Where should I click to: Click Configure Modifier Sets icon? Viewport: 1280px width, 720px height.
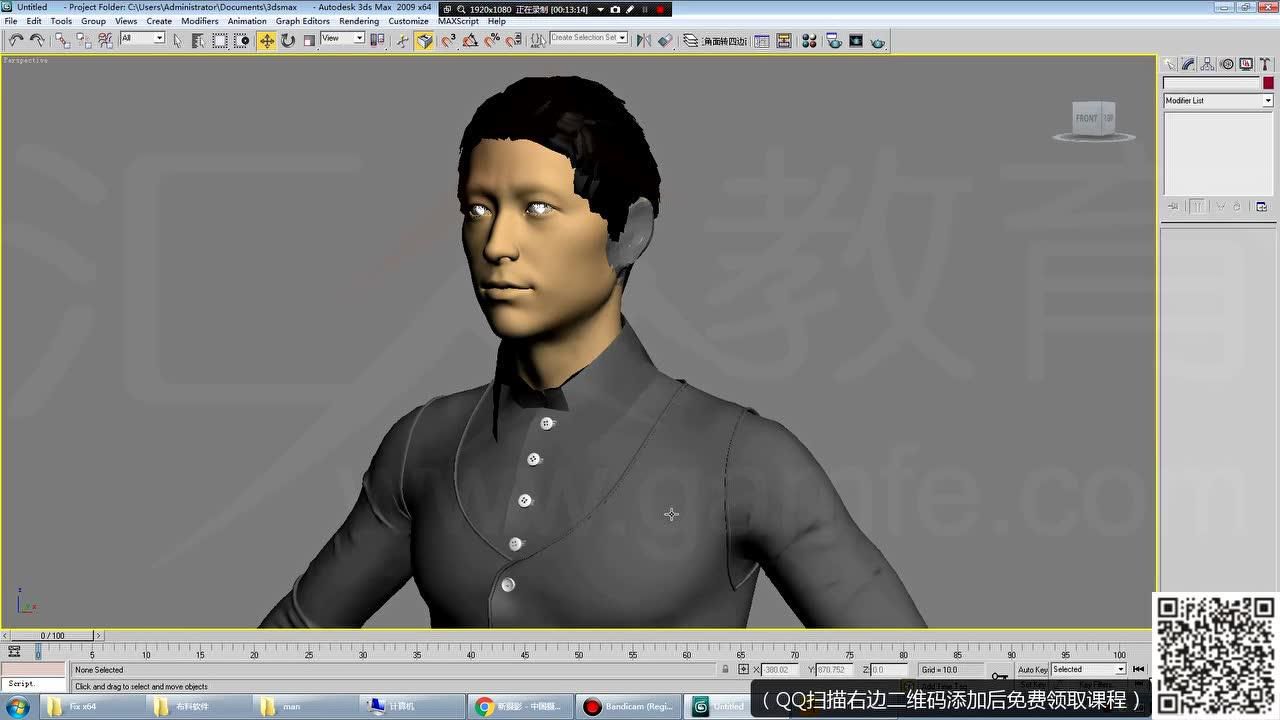tap(1261, 206)
